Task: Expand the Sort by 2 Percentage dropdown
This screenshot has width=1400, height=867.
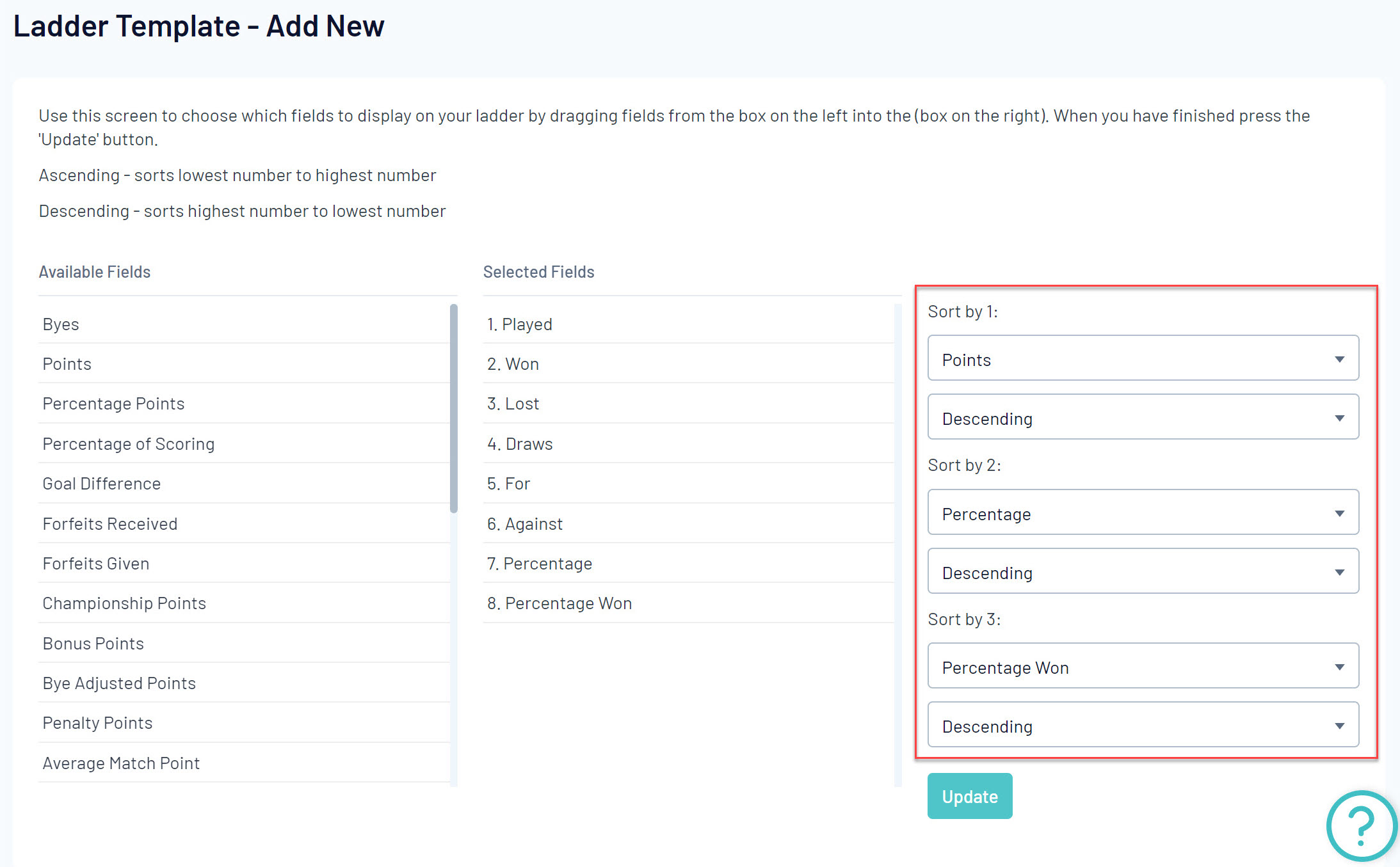Action: point(1143,513)
